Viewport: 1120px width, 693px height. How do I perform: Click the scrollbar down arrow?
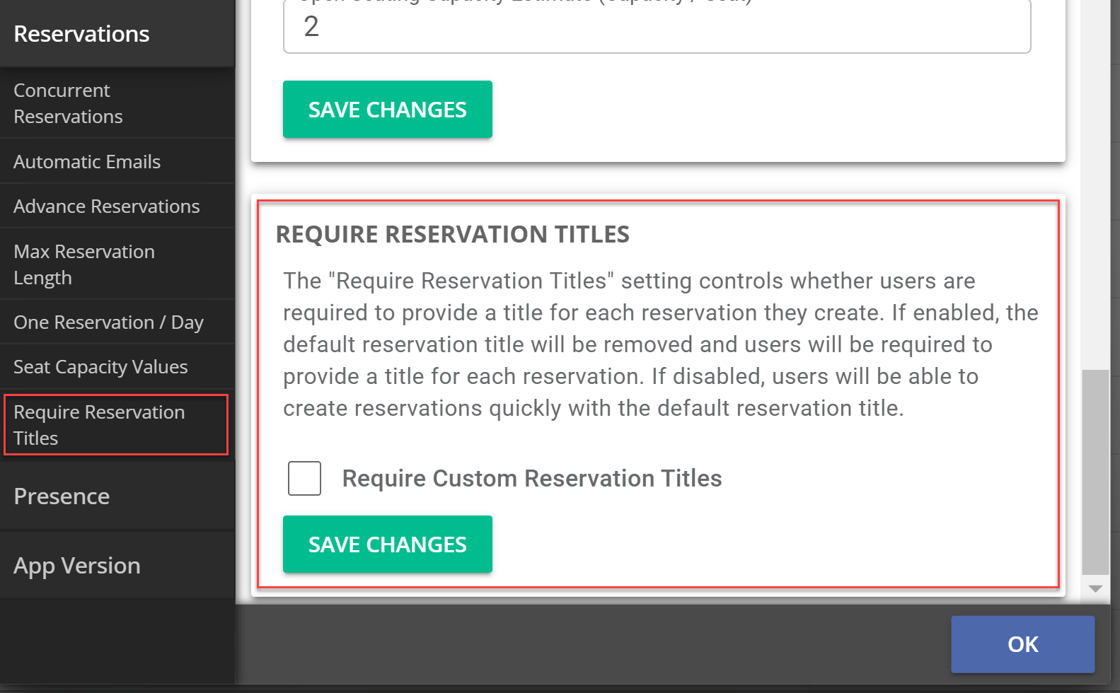click(1095, 589)
